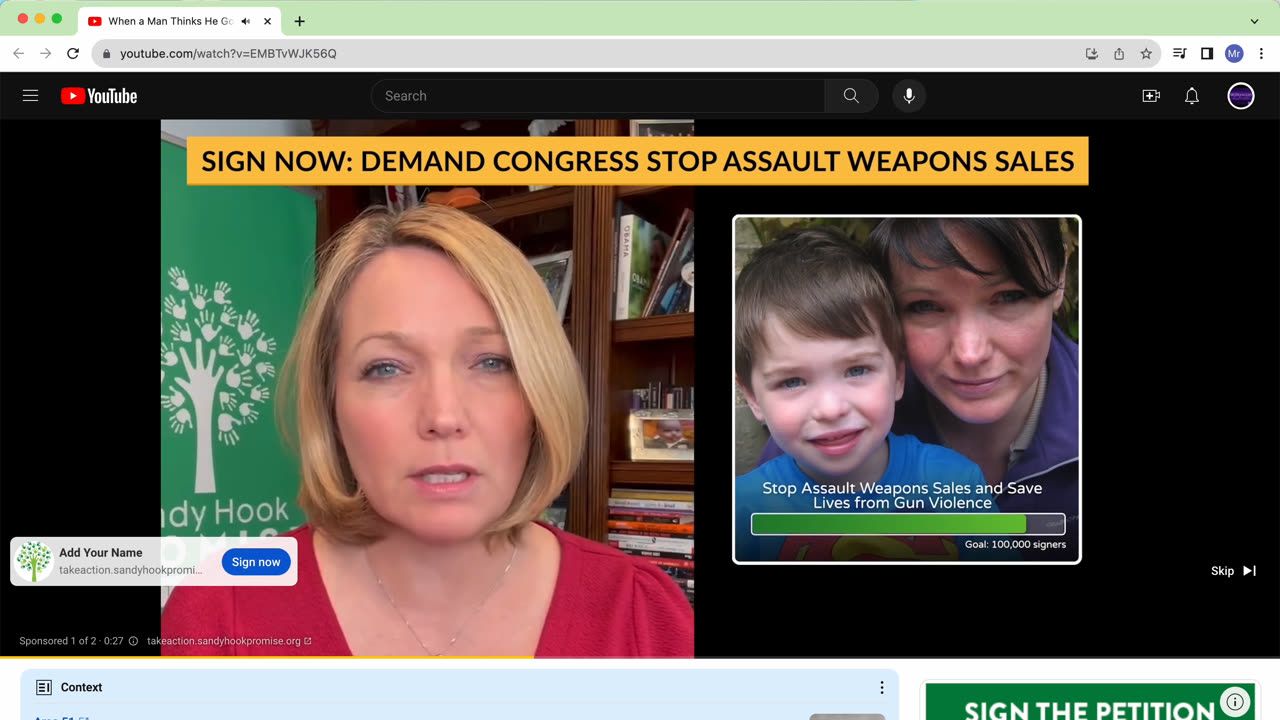Screen dimensions: 1280x720
Task: Click the browser forward arrow
Action: point(45,53)
